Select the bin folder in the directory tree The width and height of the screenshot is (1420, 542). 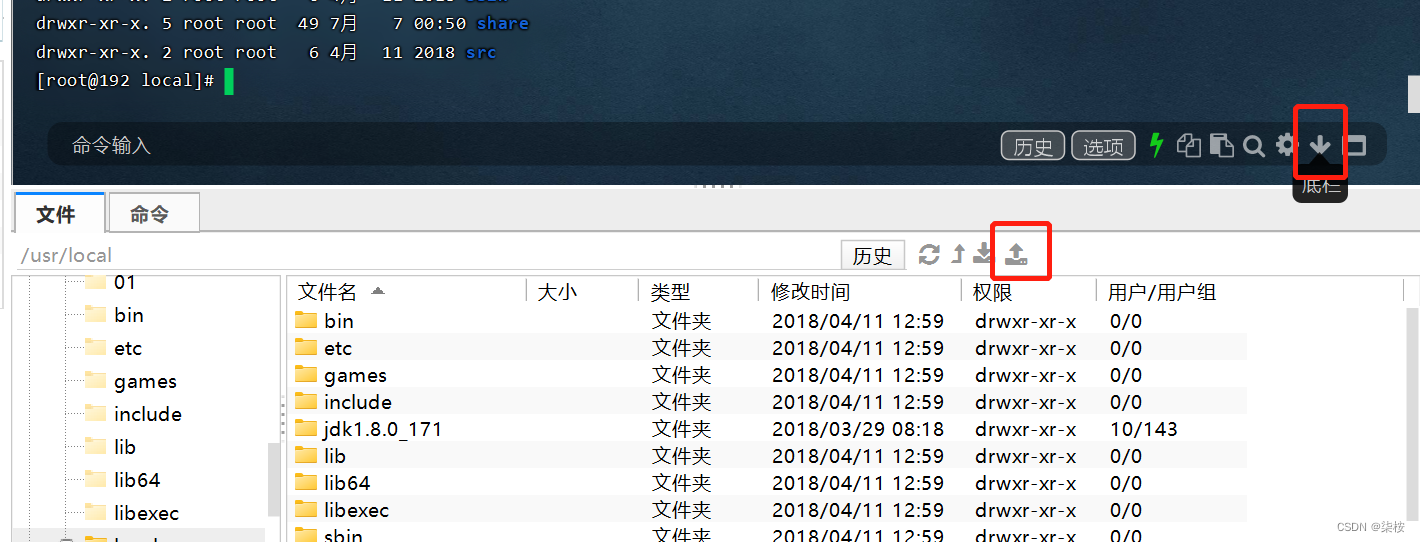[x=129, y=315]
